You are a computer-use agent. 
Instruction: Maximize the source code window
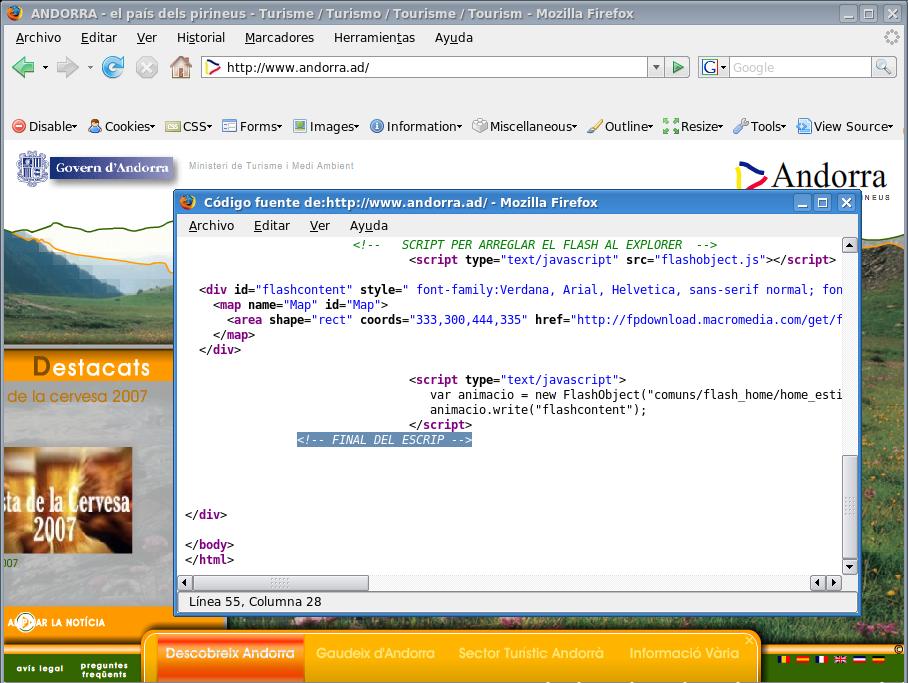pos(822,203)
